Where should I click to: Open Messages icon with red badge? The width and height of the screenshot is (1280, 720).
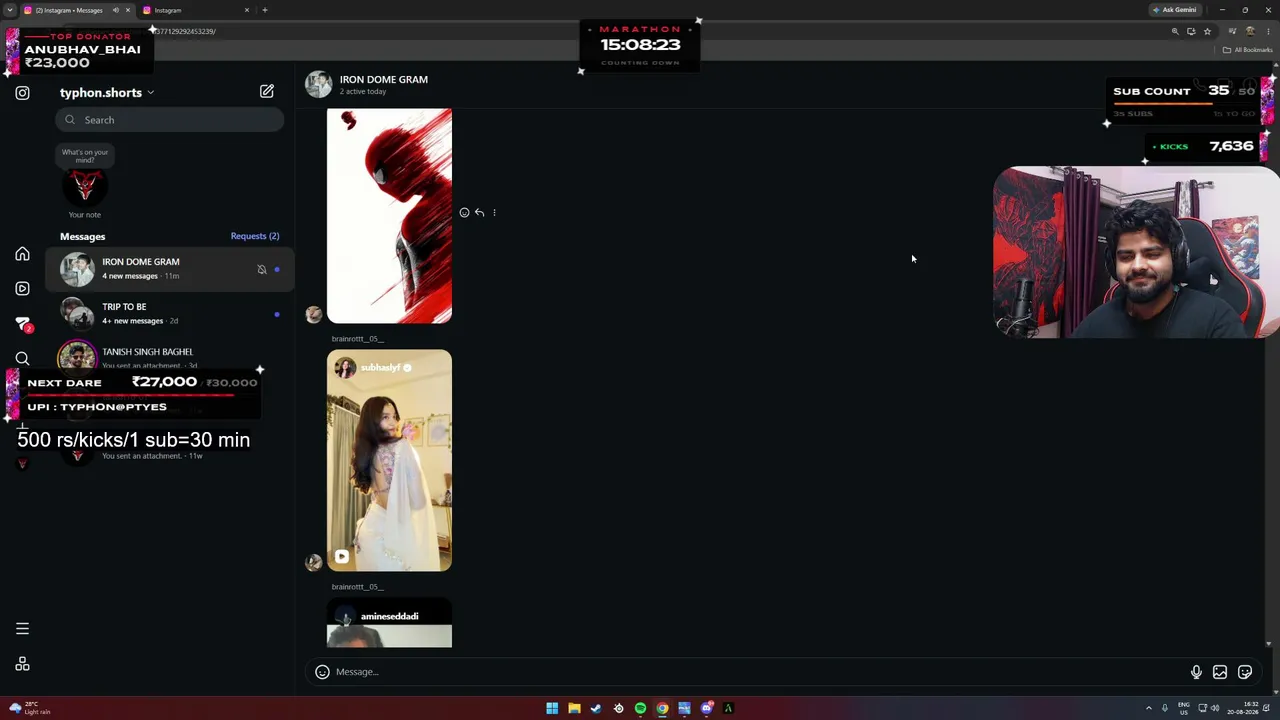pos(23,323)
